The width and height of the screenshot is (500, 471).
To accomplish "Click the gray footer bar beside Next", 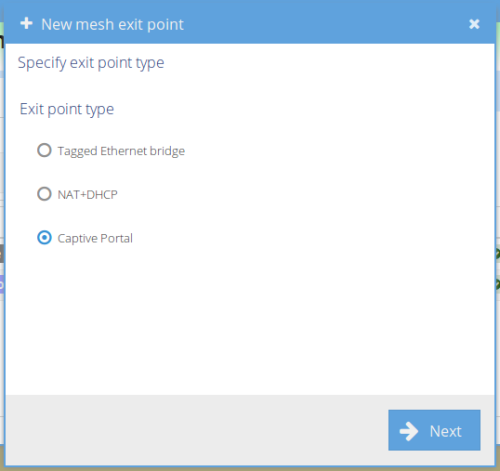I will pyautogui.click(x=197, y=430).
